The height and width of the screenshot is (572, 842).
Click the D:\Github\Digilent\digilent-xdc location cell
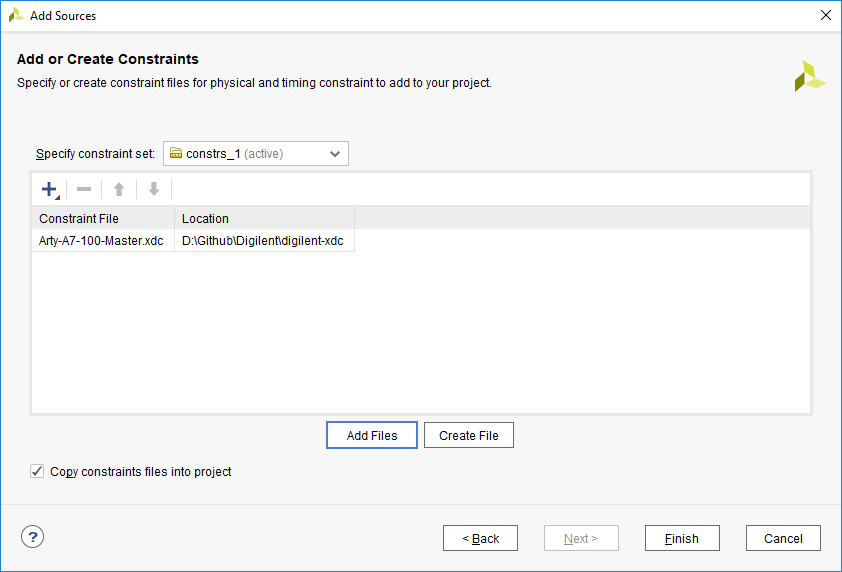[x=264, y=241]
